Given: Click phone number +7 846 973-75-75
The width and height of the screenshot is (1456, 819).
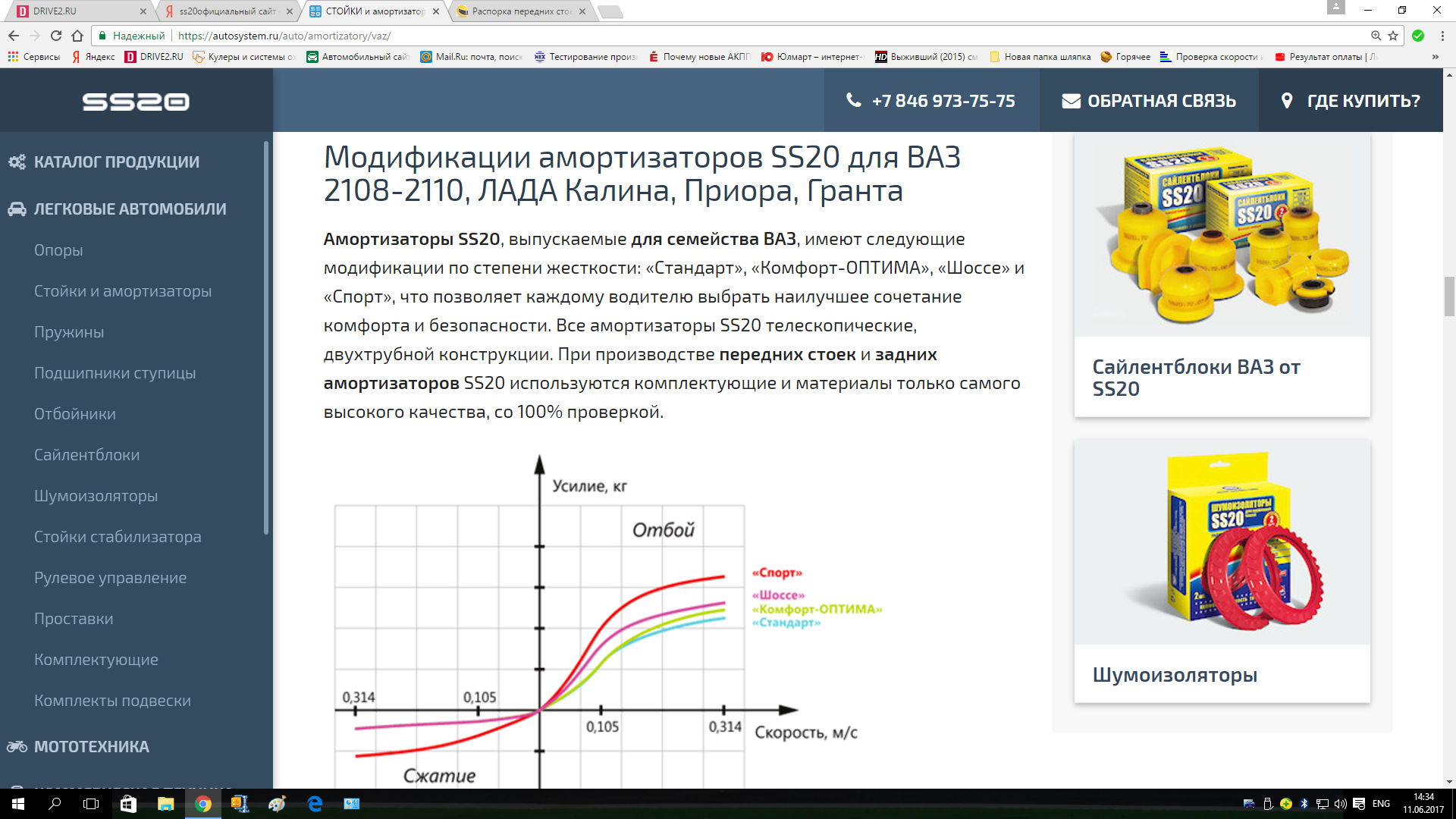Looking at the screenshot, I should [943, 101].
